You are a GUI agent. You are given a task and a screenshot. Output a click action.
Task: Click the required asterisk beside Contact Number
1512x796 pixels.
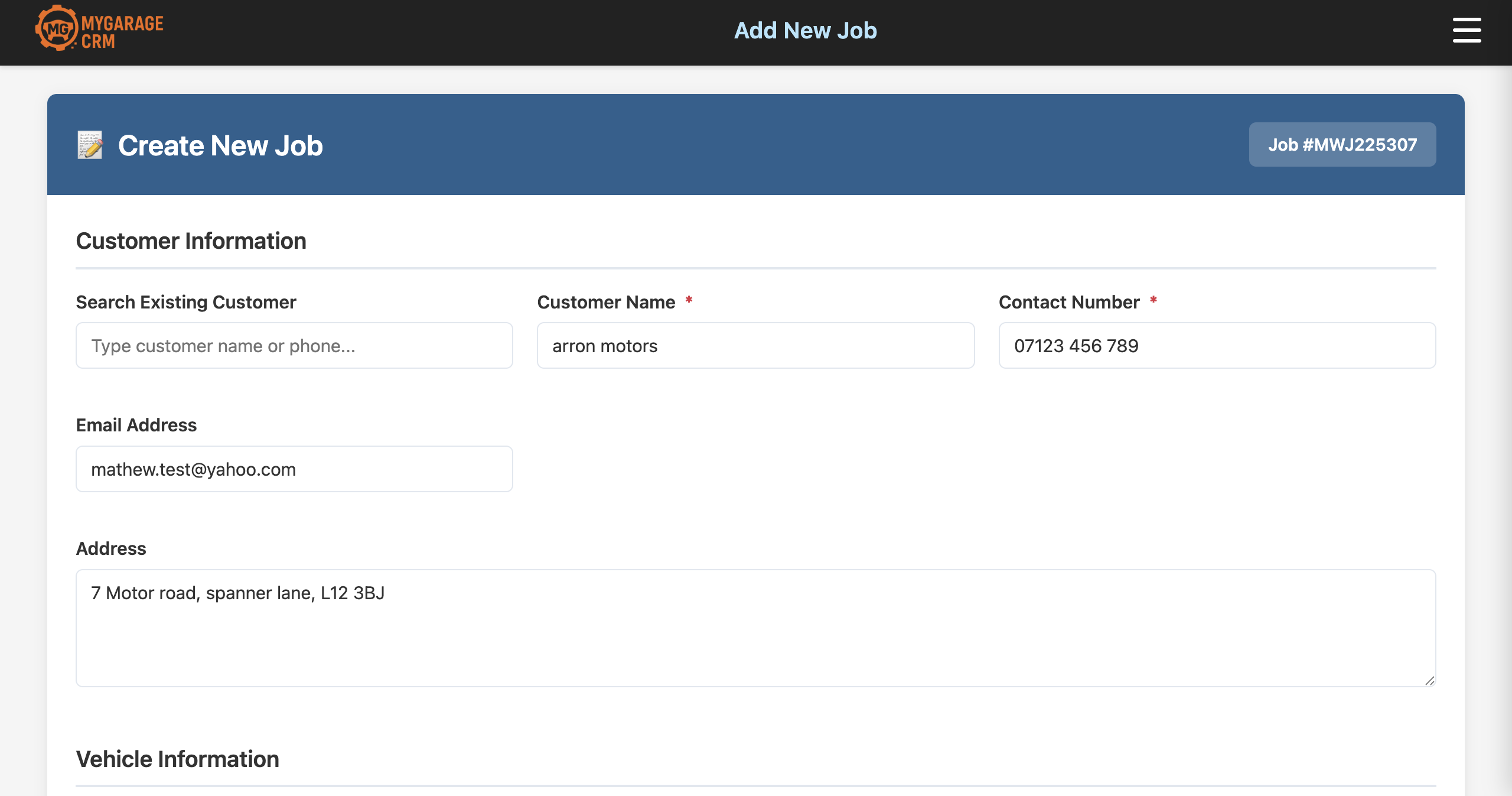click(1153, 300)
